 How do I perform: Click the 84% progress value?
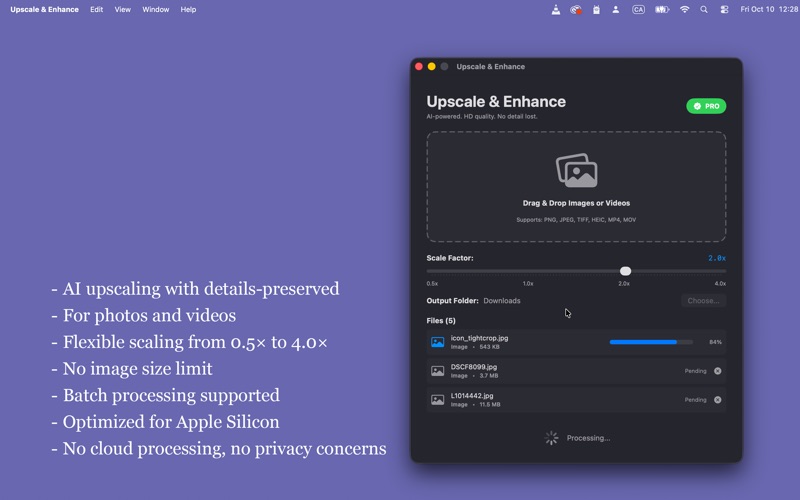[715, 342]
